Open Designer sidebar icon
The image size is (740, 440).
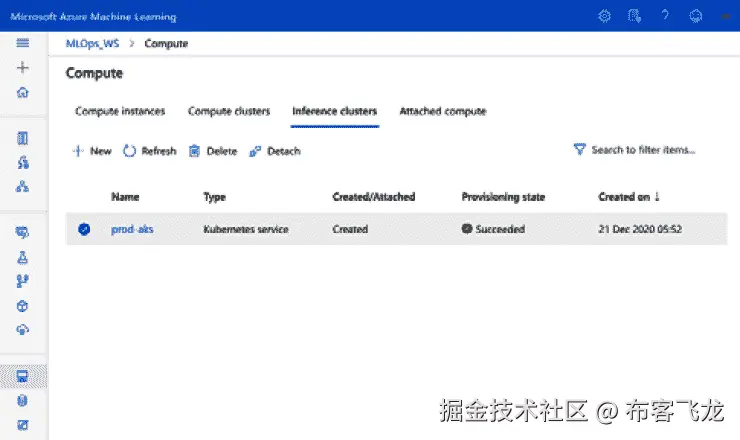(23, 186)
